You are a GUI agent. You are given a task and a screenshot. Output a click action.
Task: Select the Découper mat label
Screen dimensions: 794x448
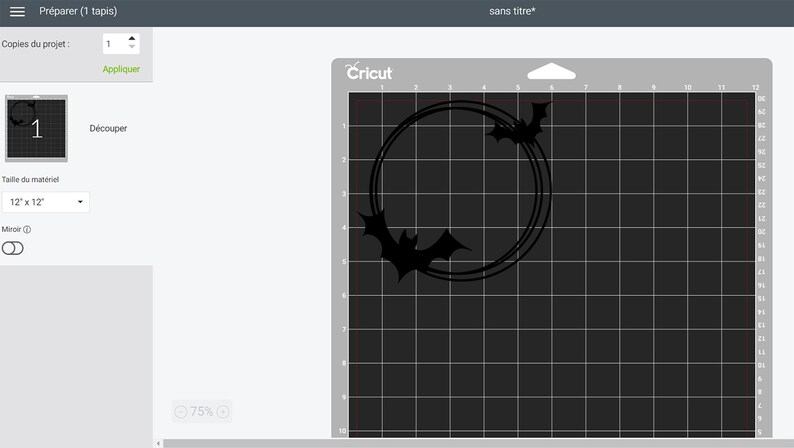coord(108,129)
